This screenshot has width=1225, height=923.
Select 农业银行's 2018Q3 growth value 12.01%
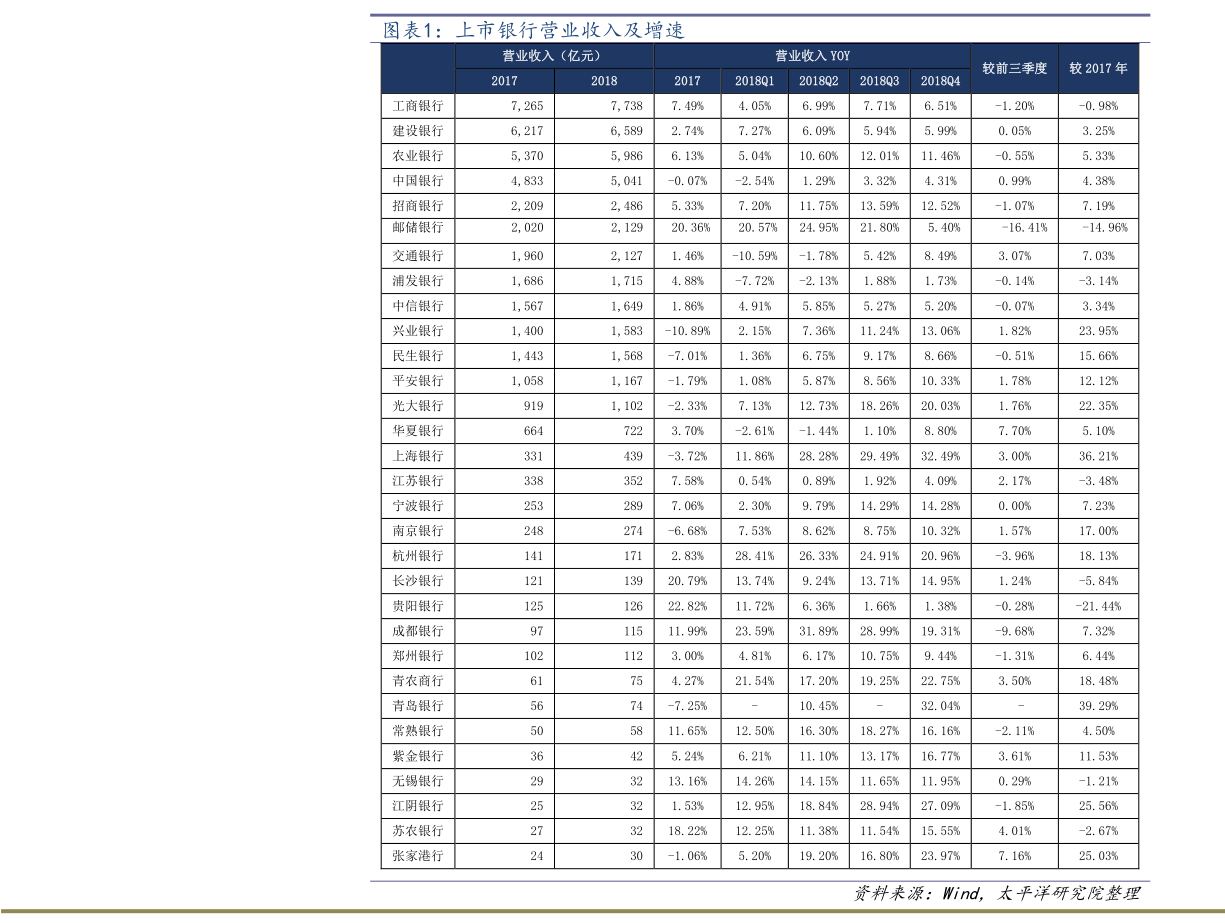click(x=879, y=156)
